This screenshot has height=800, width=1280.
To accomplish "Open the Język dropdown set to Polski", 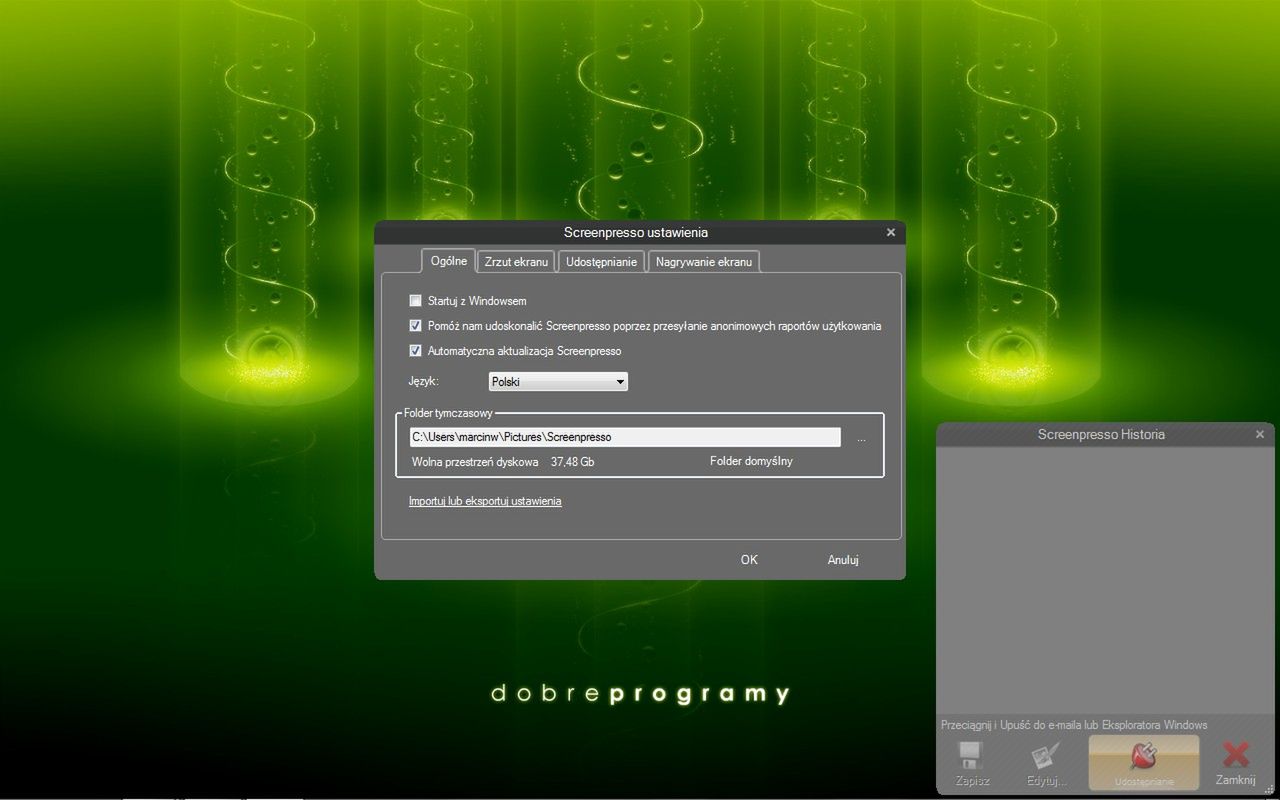I will tap(558, 382).
